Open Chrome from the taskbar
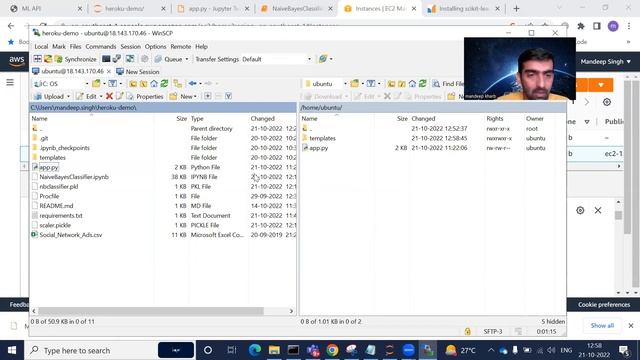The width and height of the screenshot is (640, 360). (x=332, y=350)
